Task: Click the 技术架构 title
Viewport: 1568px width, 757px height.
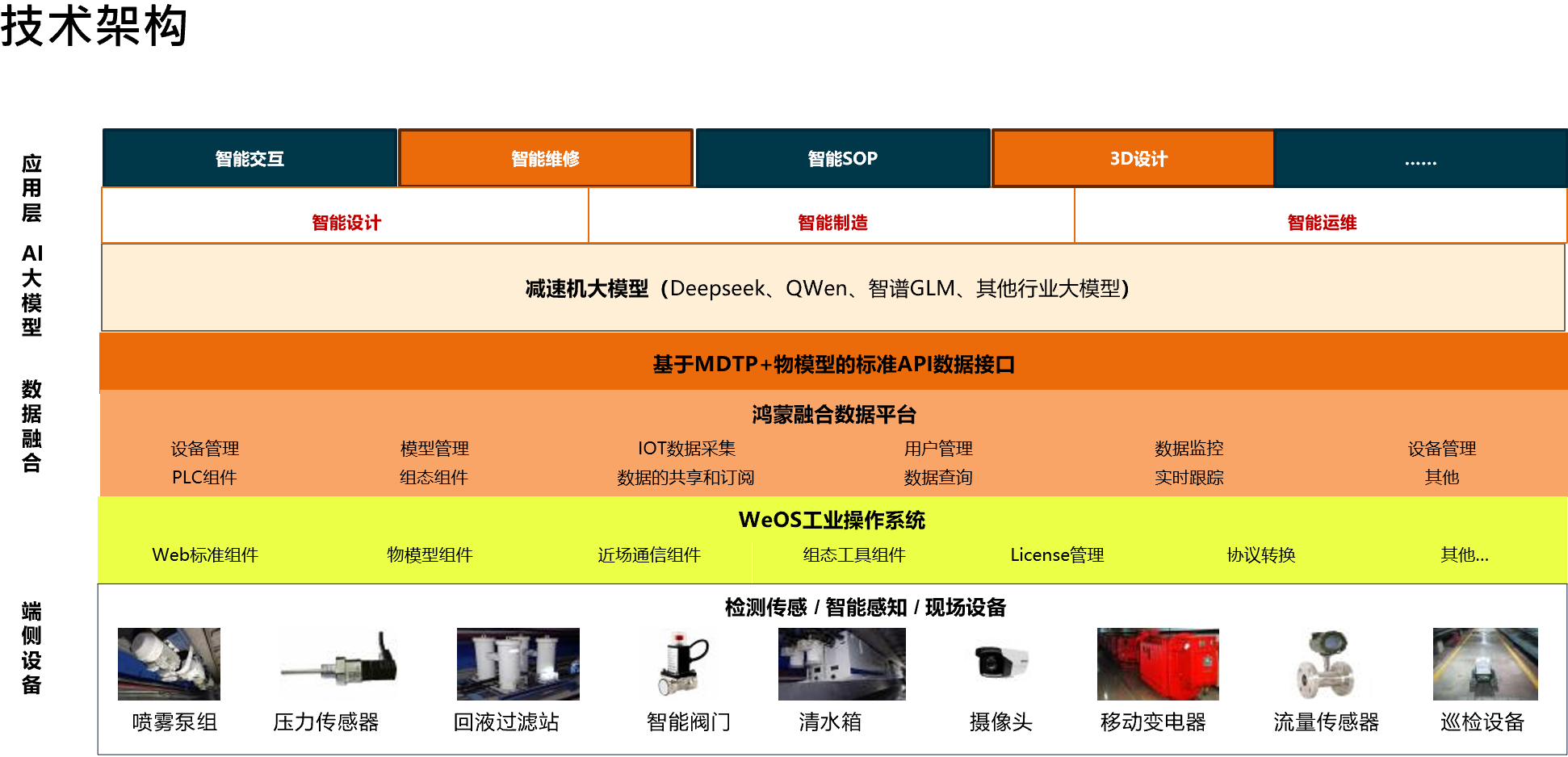Action: tap(94, 25)
